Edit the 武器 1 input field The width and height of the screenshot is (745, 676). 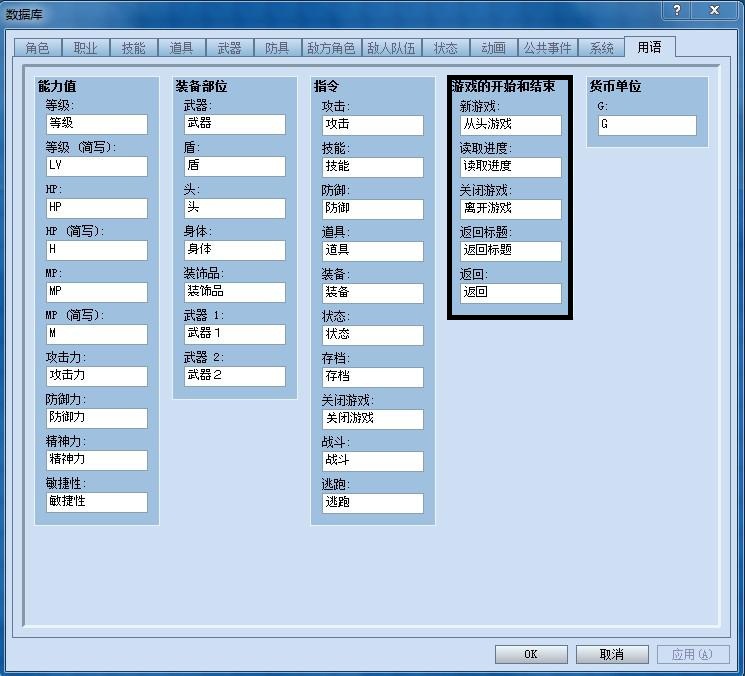pos(235,334)
